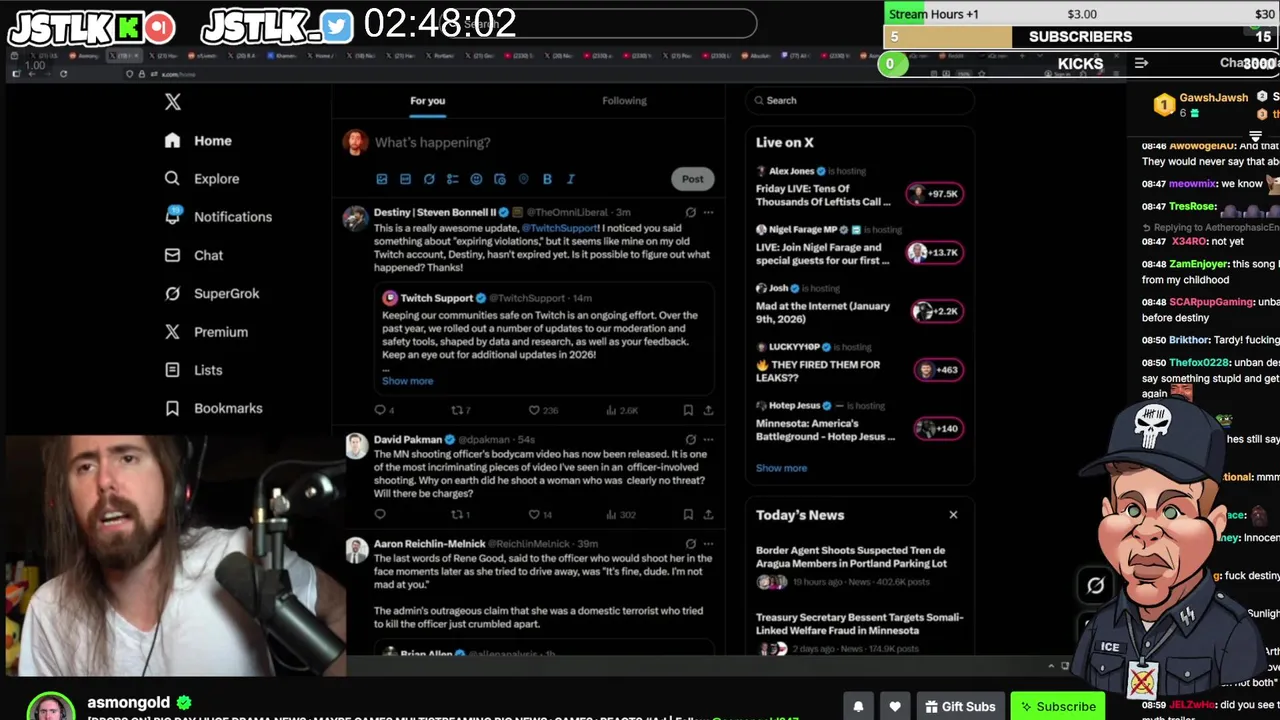
Task: Click the GIF icon in composer
Action: [405, 179]
